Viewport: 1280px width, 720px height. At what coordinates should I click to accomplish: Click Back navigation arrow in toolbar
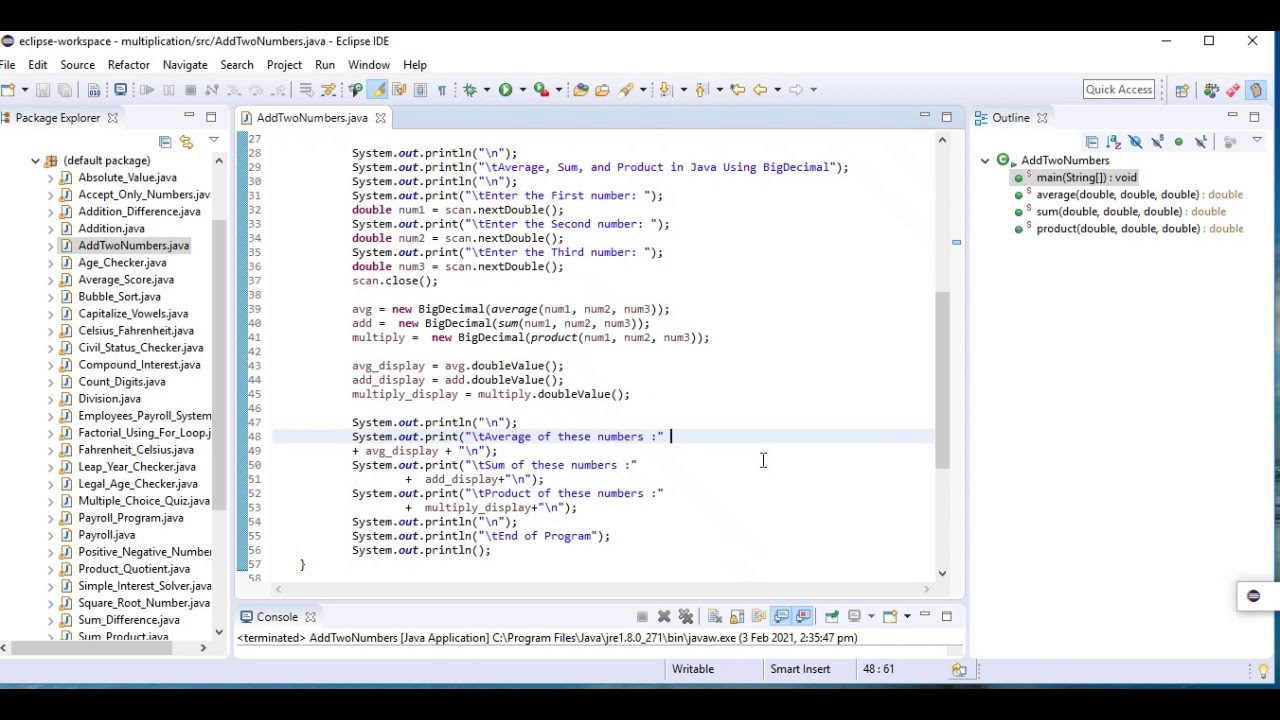(x=760, y=90)
